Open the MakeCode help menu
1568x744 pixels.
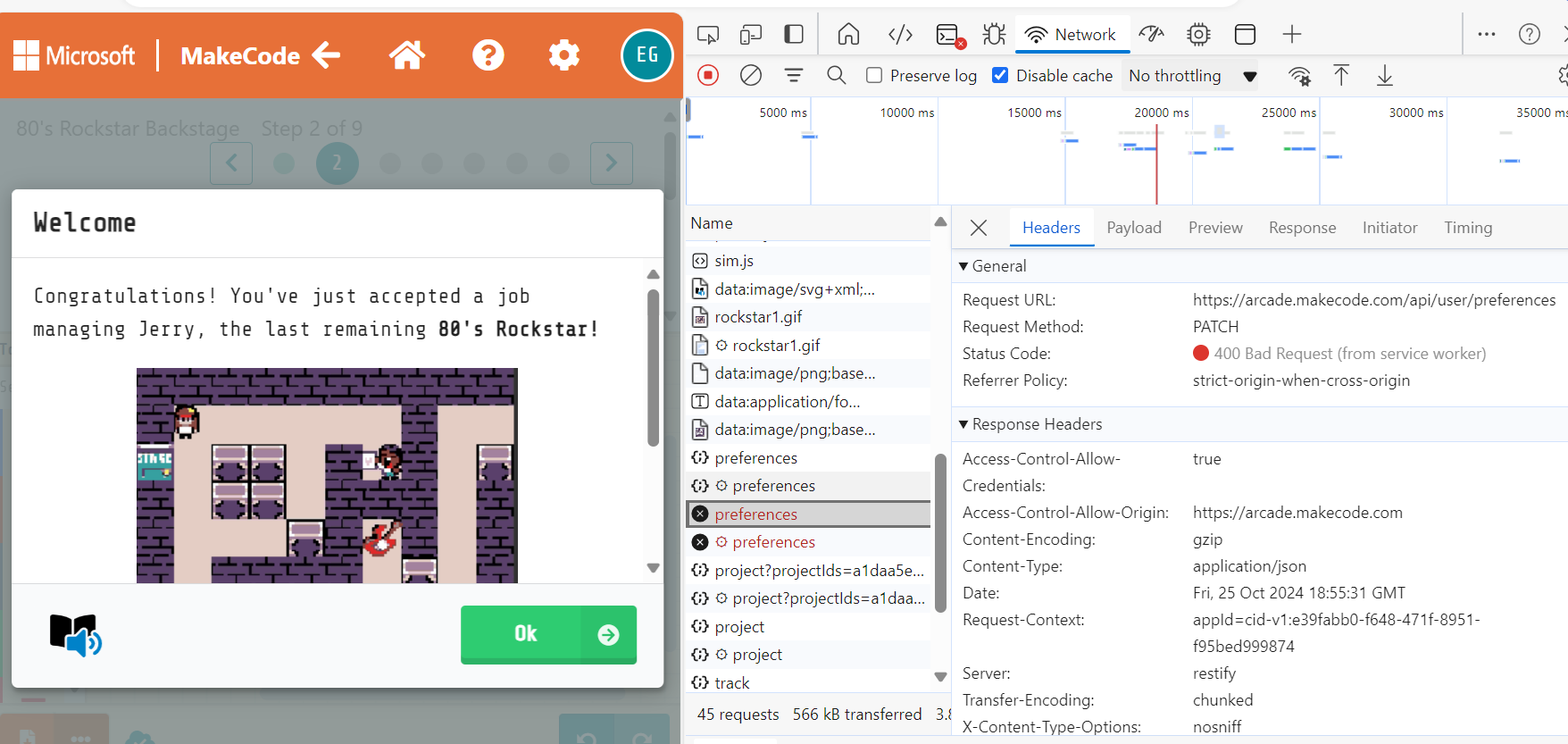(488, 55)
